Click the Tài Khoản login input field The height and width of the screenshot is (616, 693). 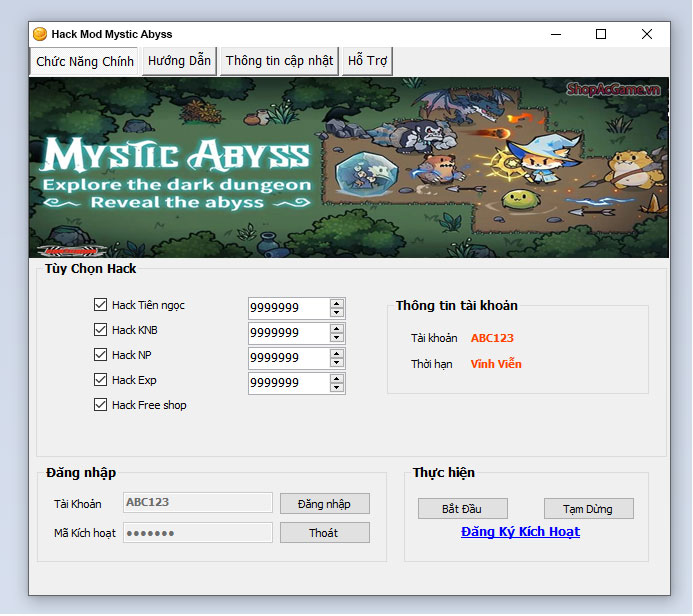click(198, 502)
